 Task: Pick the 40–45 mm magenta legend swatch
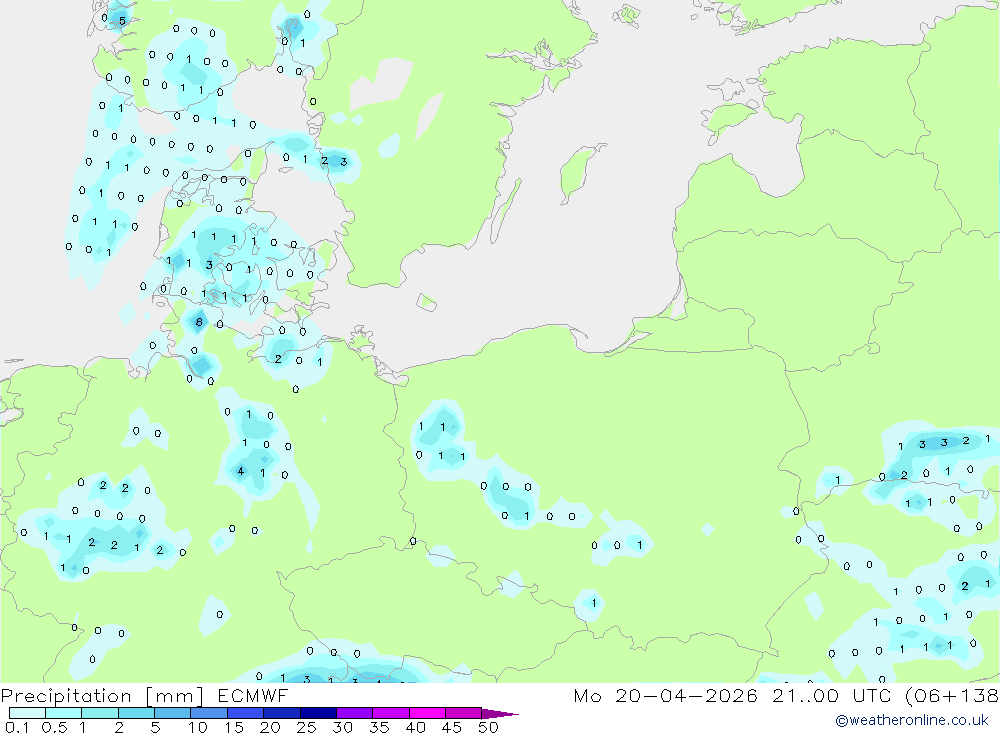[427, 713]
